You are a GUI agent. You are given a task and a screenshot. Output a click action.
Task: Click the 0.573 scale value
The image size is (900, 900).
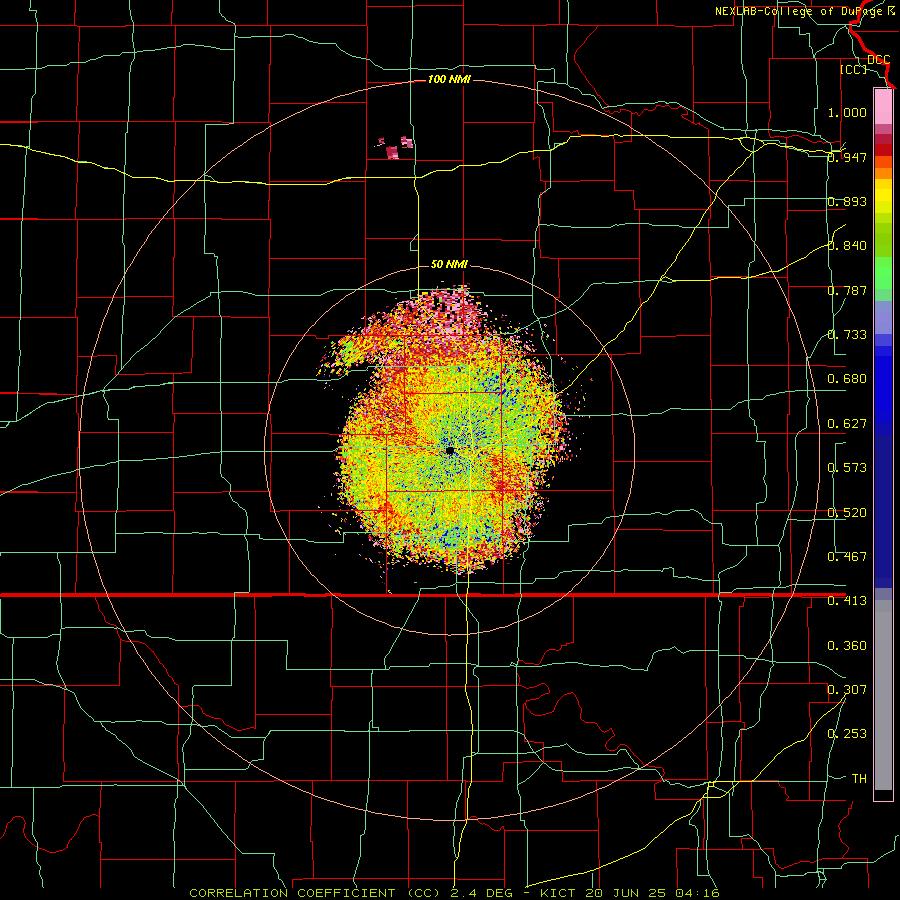click(847, 468)
